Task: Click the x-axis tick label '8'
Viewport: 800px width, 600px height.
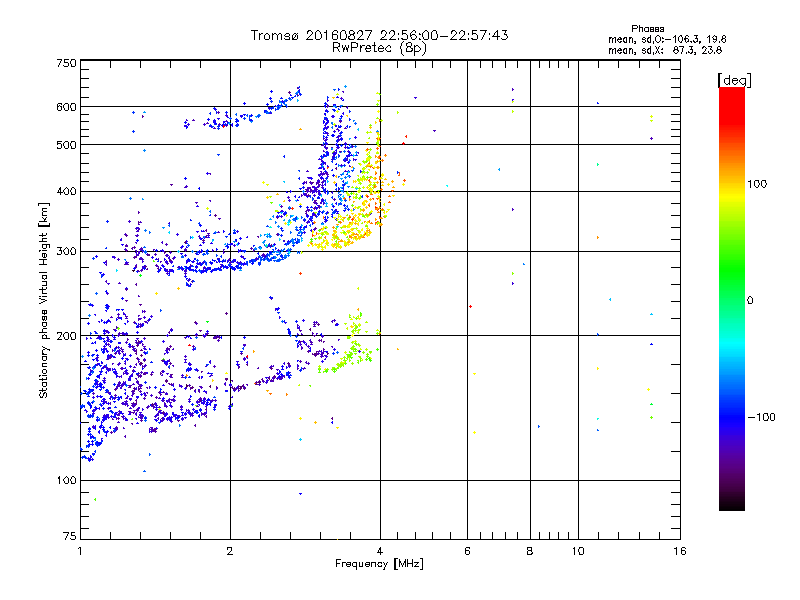Action: coord(530,551)
